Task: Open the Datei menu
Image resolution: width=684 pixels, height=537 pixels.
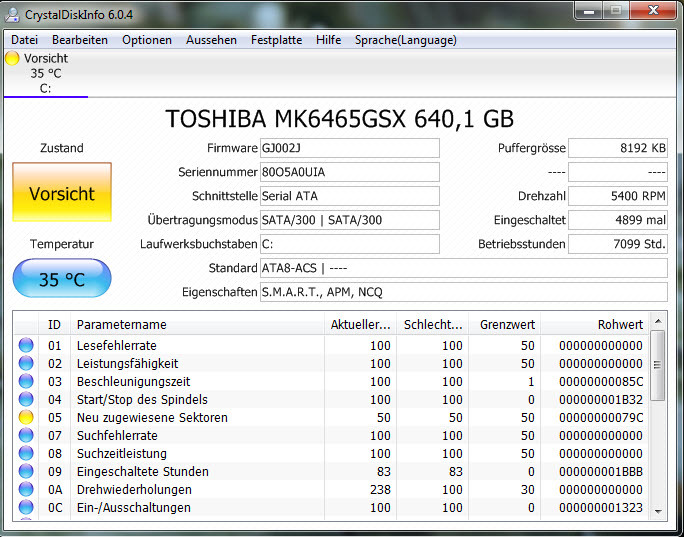Action: [x=24, y=40]
